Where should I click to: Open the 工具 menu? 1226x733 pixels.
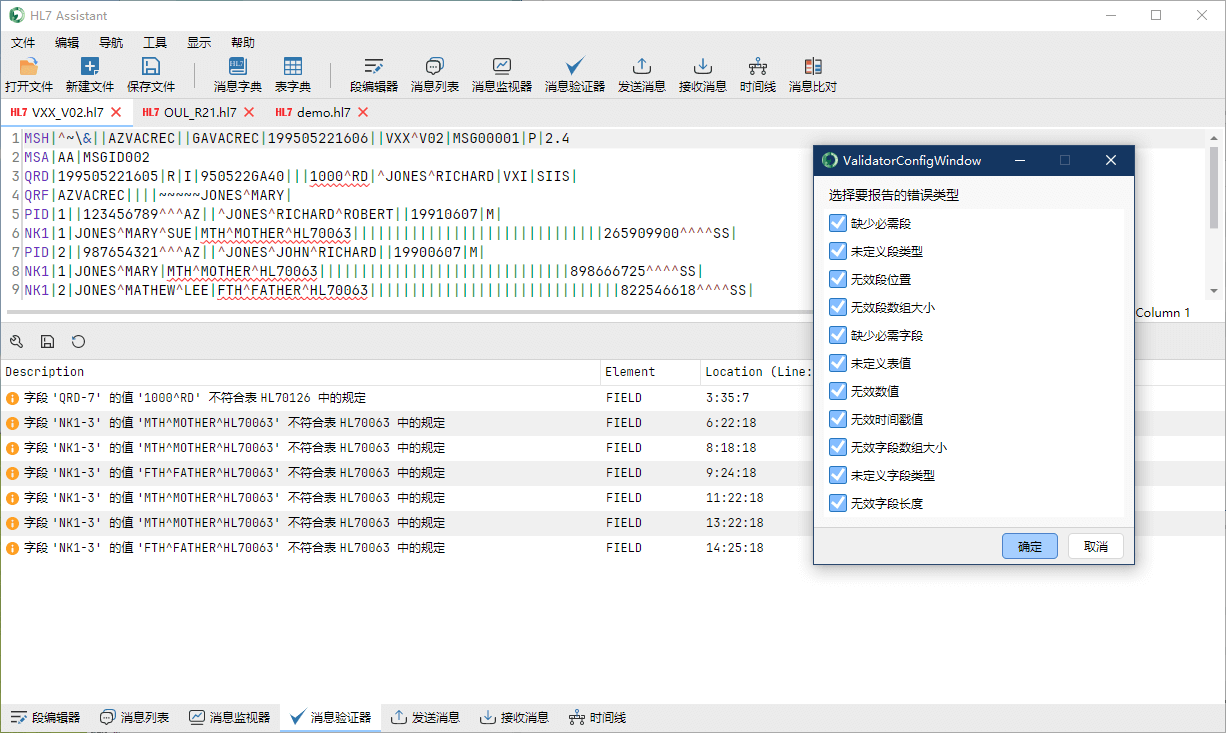pos(155,43)
